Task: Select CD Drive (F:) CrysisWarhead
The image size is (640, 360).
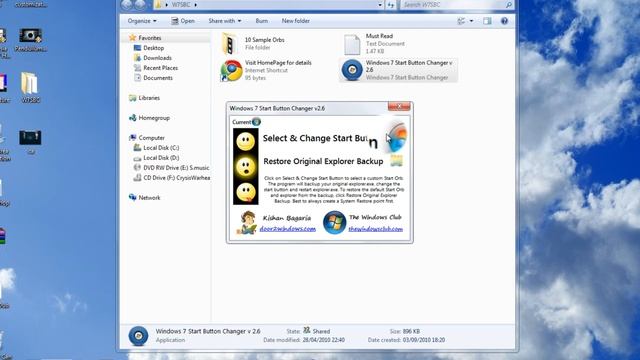Action: point(177,178)
